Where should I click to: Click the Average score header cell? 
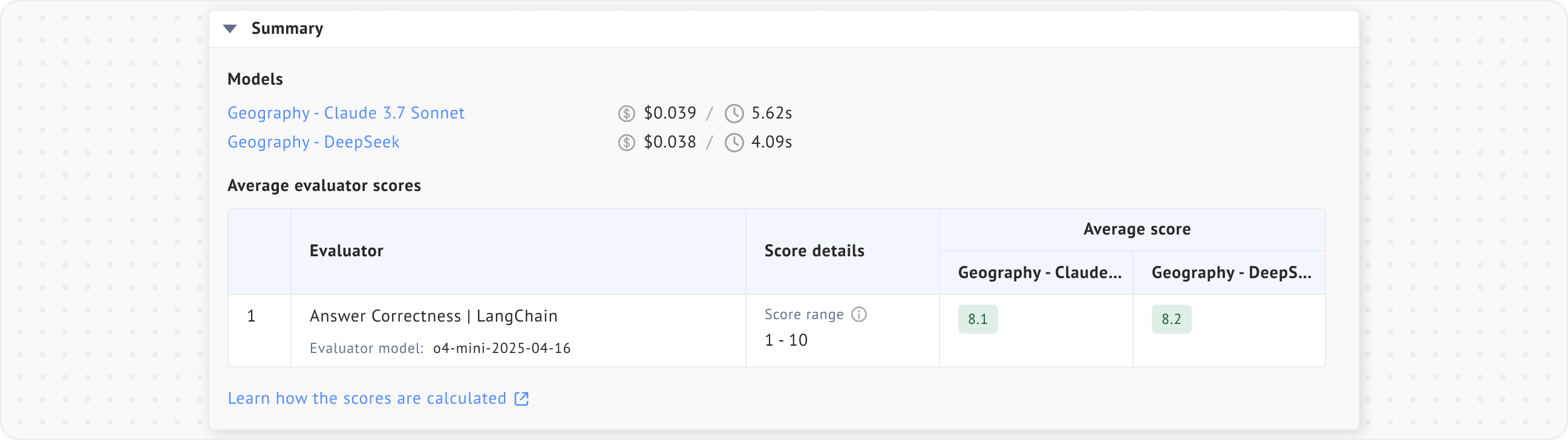(x=1137, y=229)
